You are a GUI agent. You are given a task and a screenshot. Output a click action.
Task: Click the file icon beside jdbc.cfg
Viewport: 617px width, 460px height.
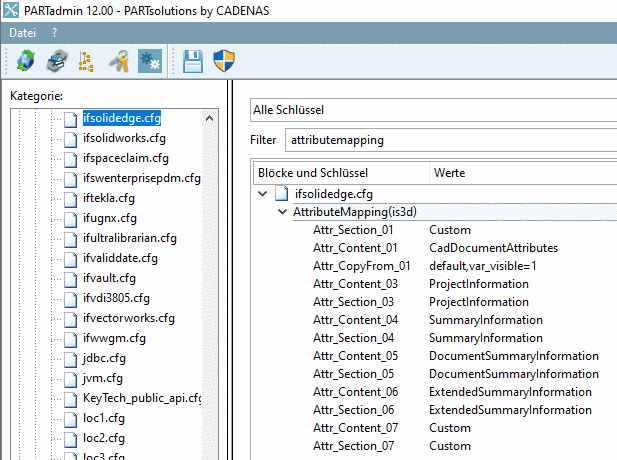(x=70, y=358)
